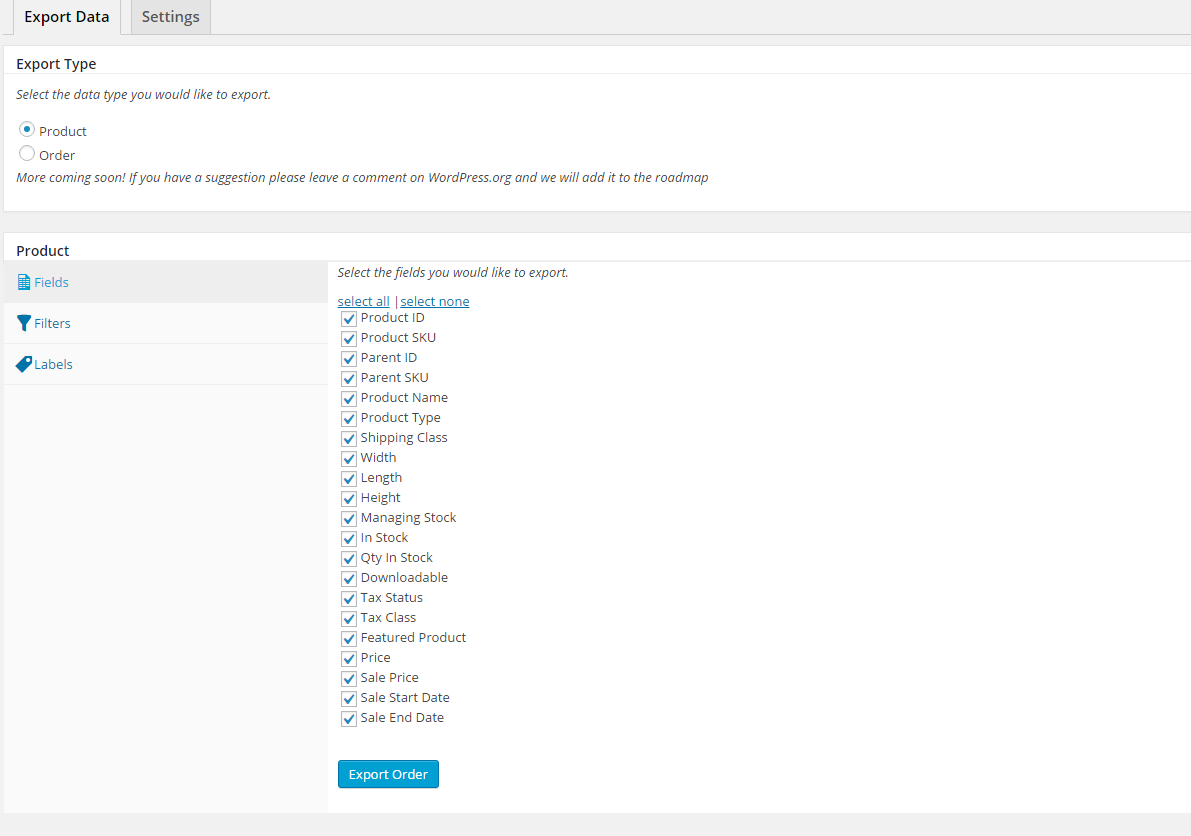Screen dimensions: 1191x836
Task: Click the Fields document icon
Action: pyautogui.click(x=24, y=283)
